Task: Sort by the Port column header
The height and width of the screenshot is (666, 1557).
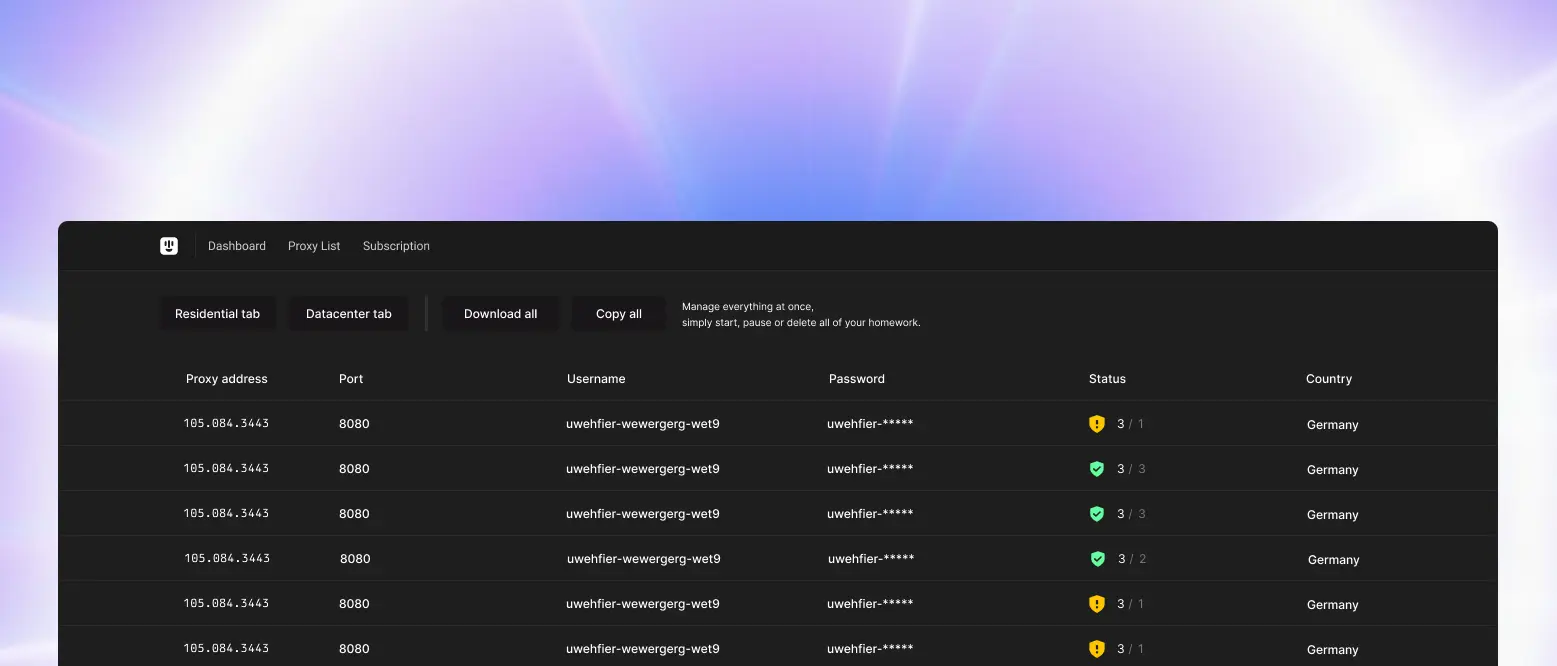Action: [x=351, y=378]
